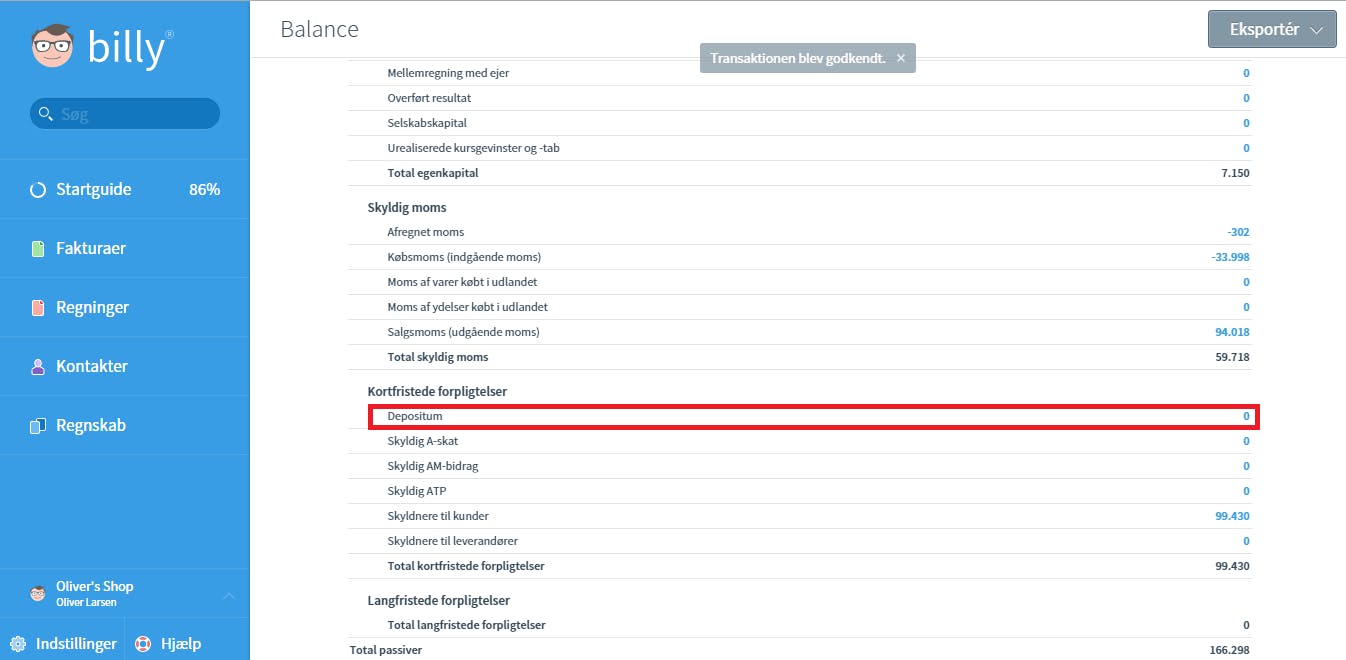Click the Søg search field

tap(125, 114)
